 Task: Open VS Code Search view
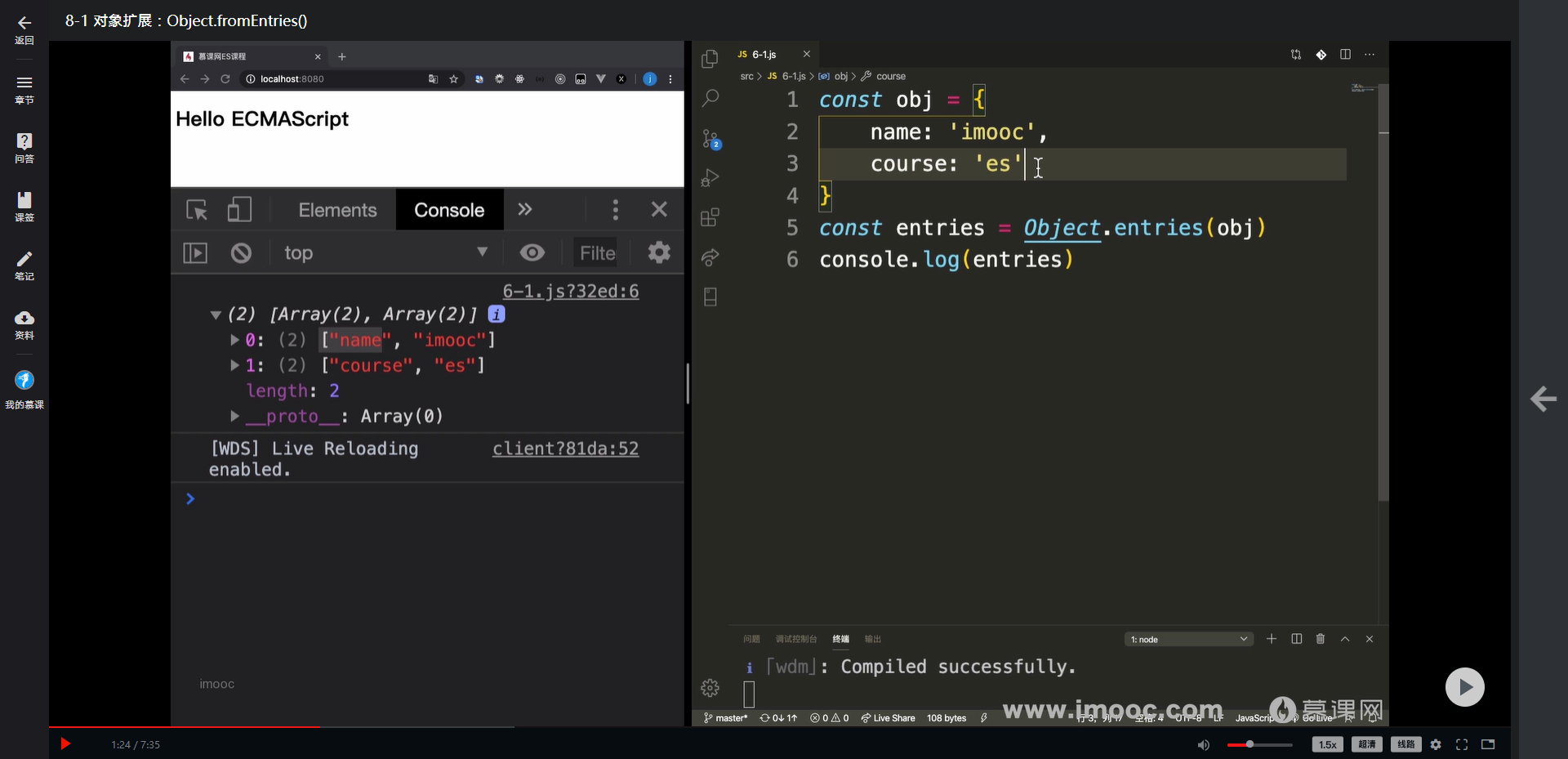coord(710,98)
